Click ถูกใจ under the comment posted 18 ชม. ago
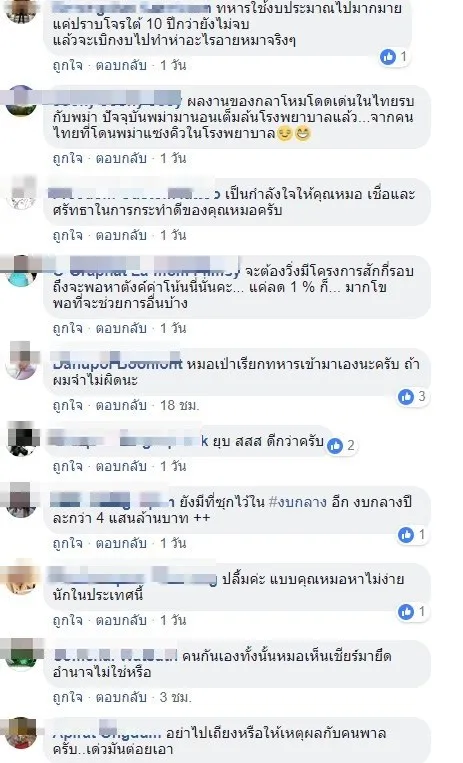 pyautogui.click(x=68, y=405)
